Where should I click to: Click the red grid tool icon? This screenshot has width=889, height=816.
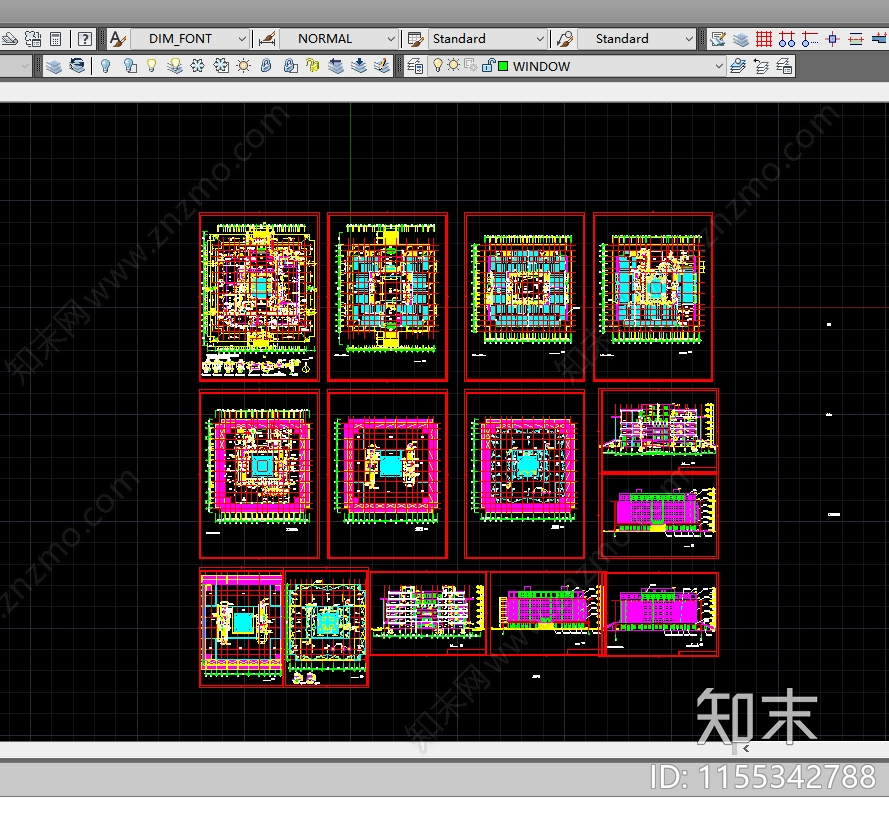point(764,39)
